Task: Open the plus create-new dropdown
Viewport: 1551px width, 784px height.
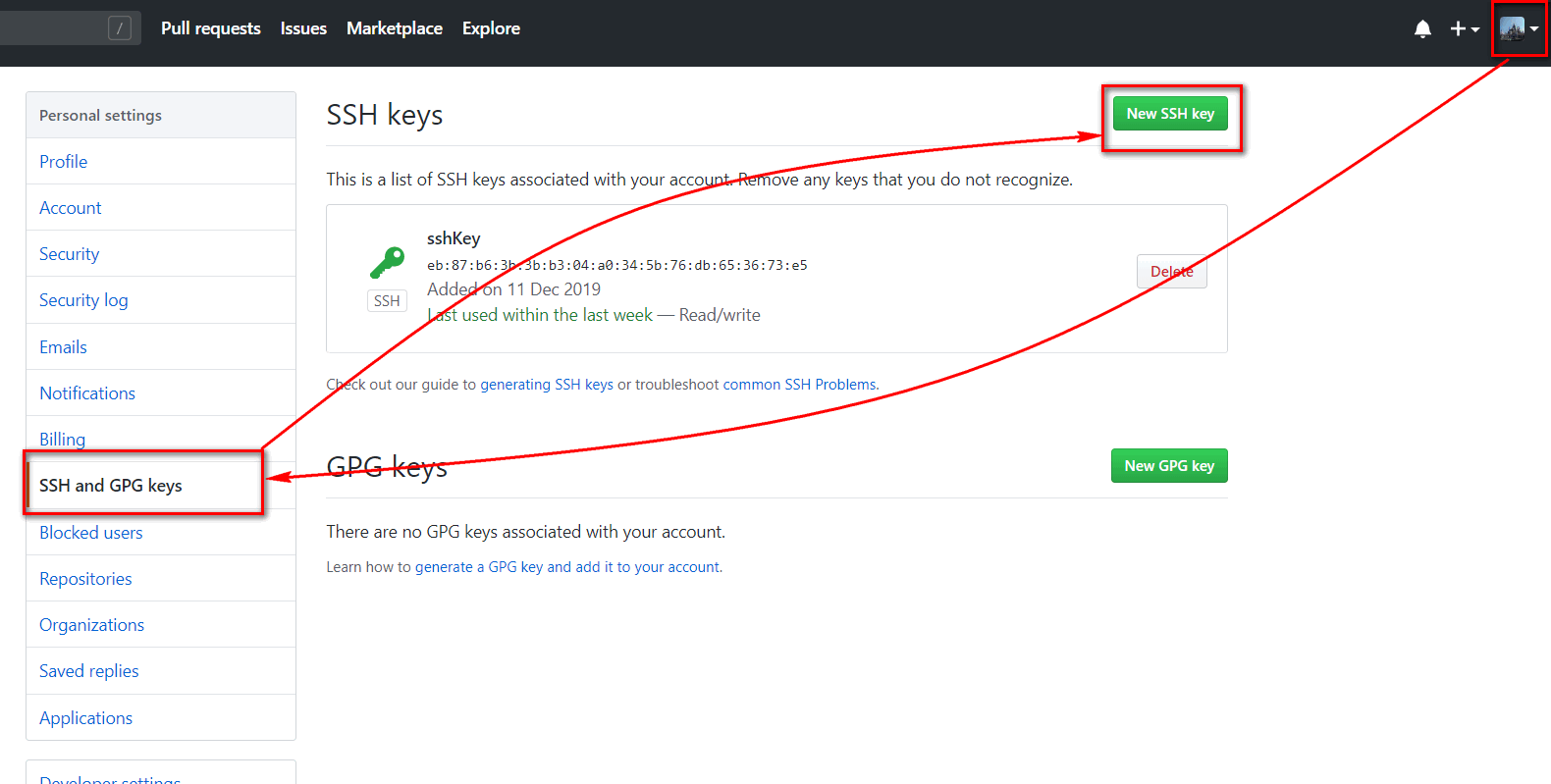Action: click(x=1465, y=29)
